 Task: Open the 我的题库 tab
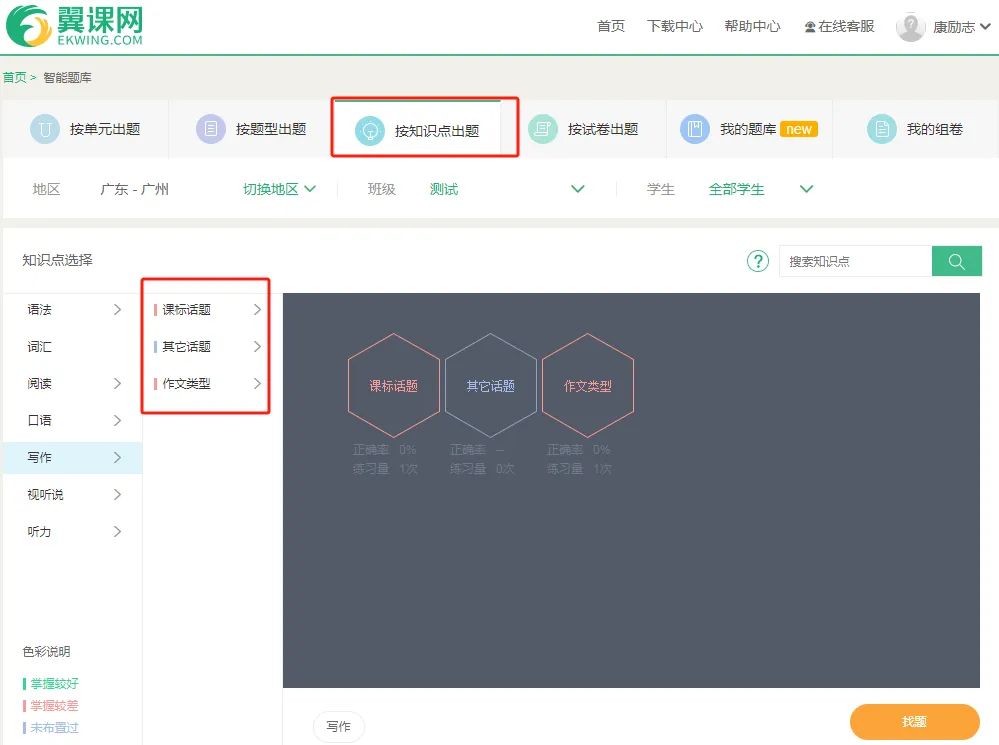(x=749, y=129)
